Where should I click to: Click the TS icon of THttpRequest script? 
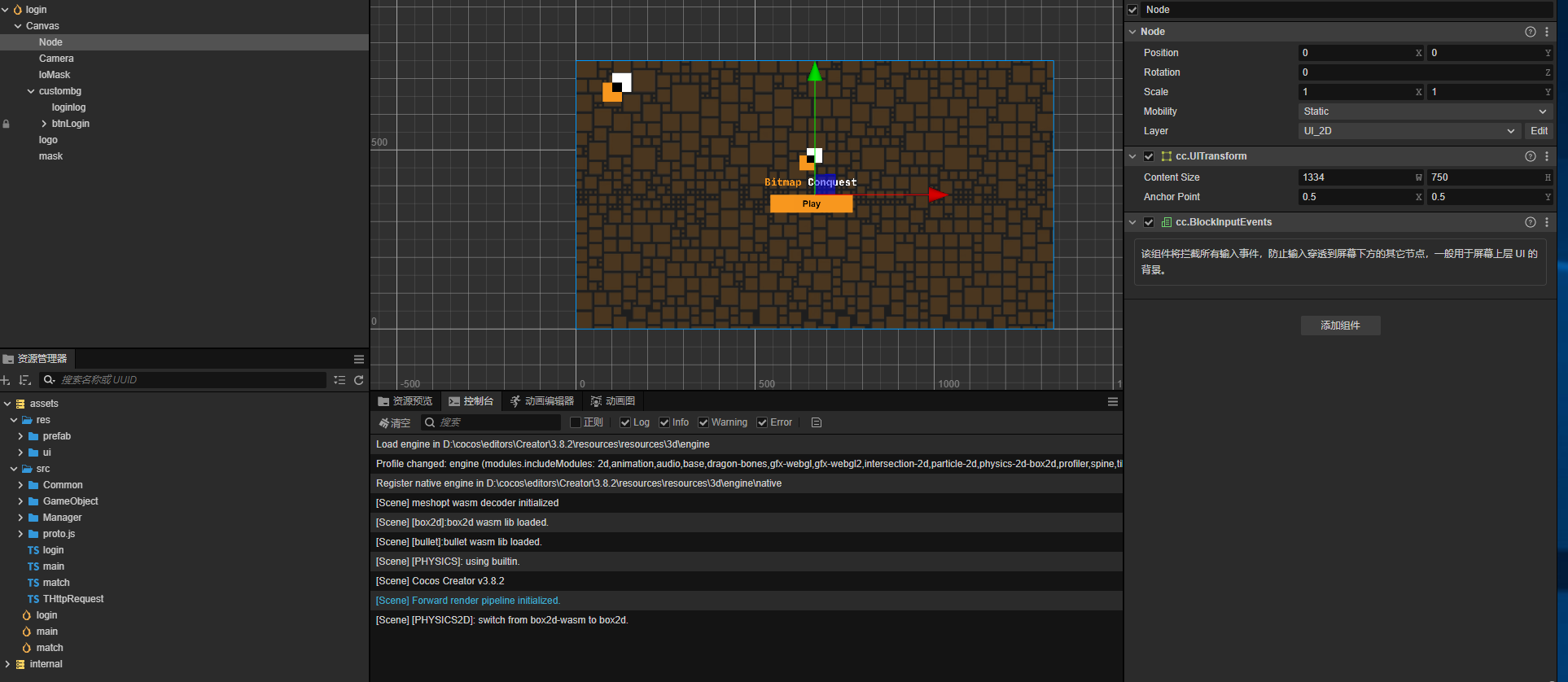(33, 599)
